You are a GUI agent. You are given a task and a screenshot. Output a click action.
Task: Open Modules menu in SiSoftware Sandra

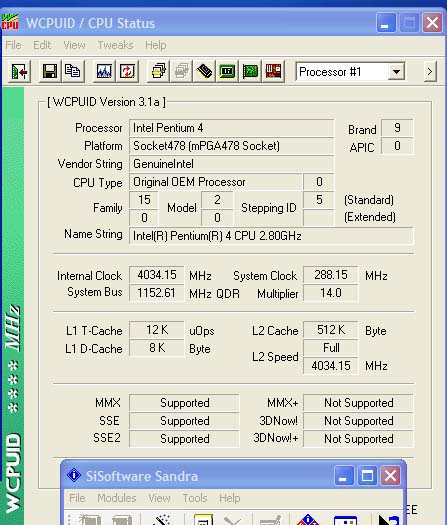coord(117,498)
